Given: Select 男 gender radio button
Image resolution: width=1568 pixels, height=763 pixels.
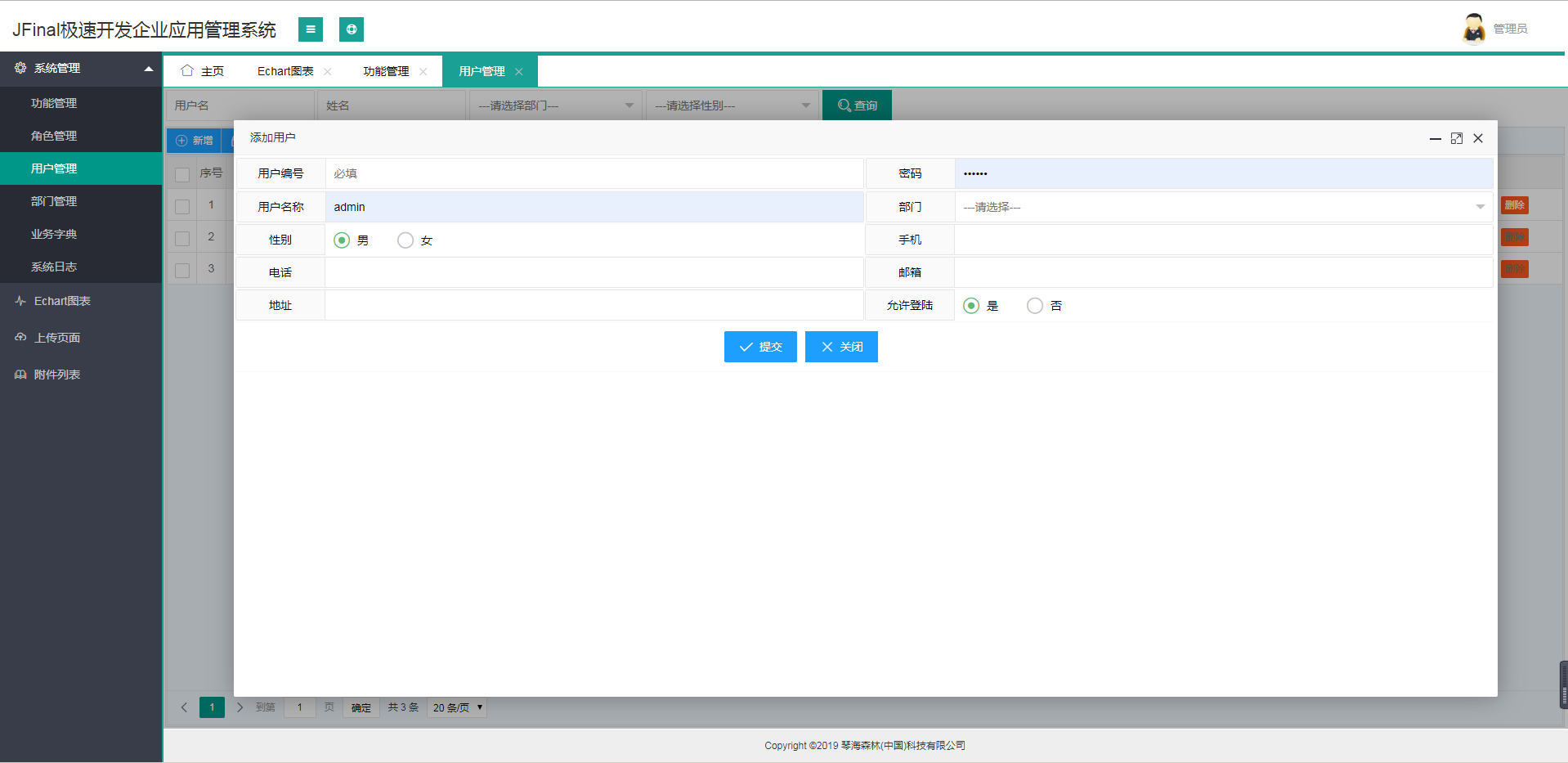Looking at the screenshot, I should (x=342, y=240).
